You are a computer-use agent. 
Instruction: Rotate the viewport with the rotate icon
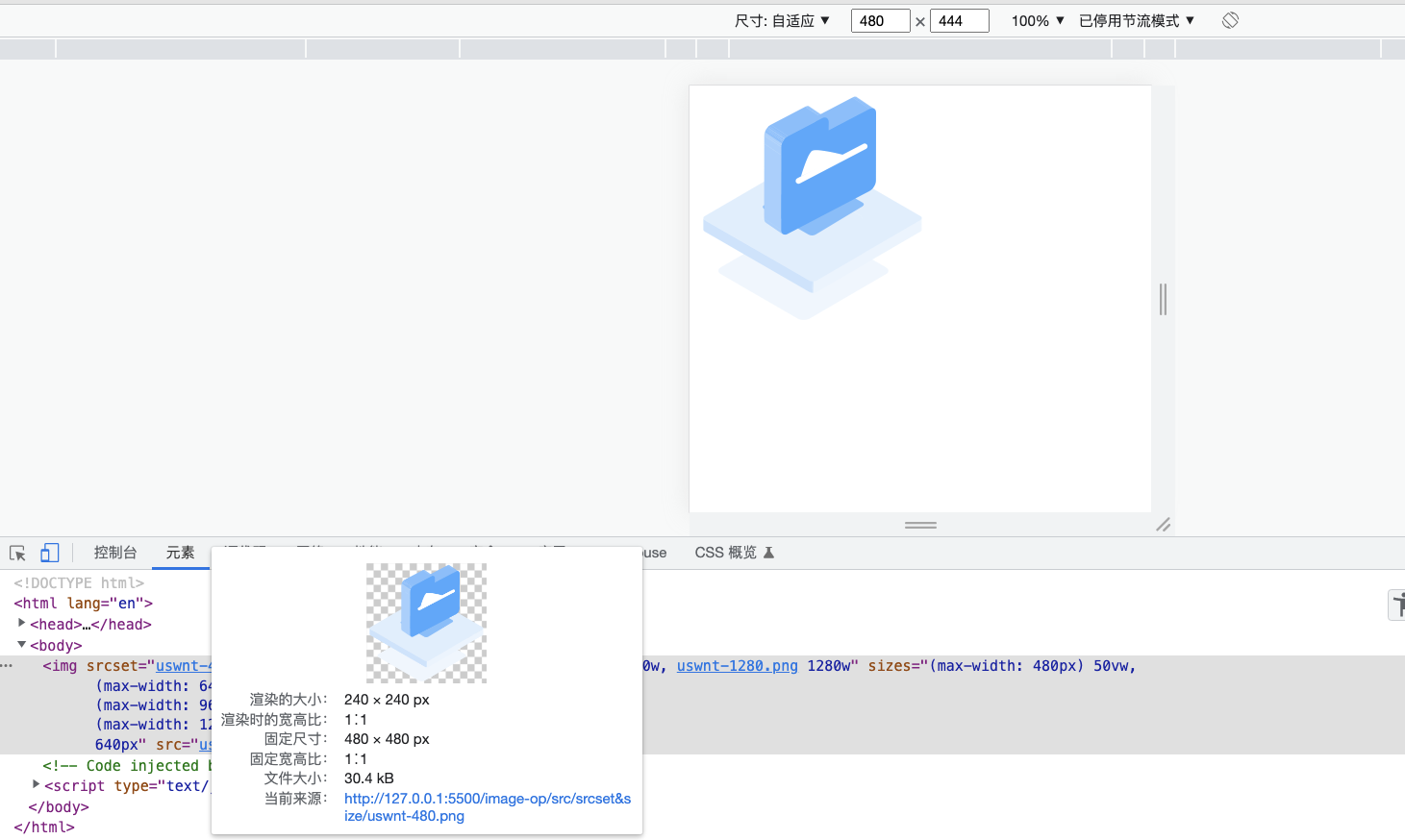(1230, 20)
